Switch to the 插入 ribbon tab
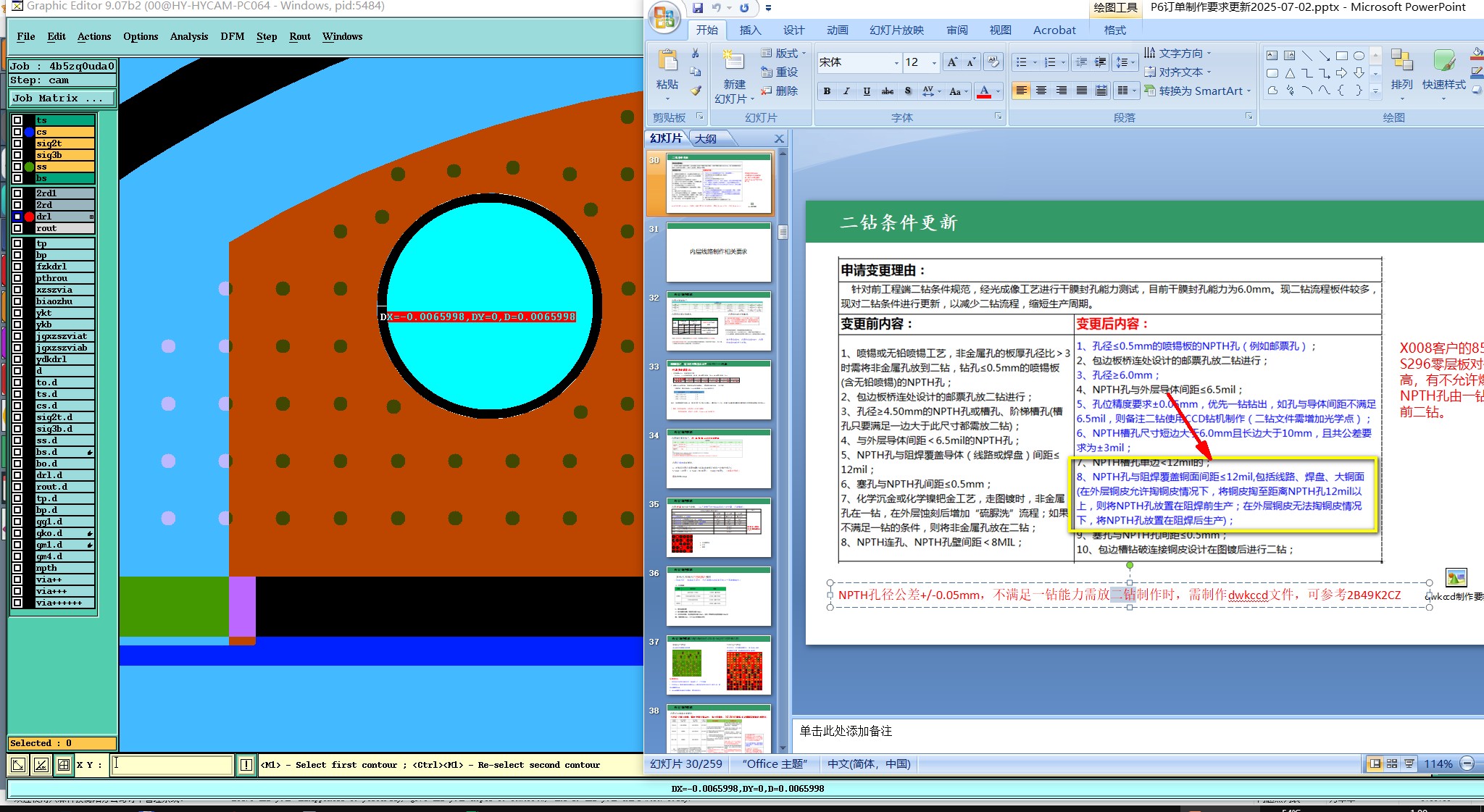 pos(750,30)
